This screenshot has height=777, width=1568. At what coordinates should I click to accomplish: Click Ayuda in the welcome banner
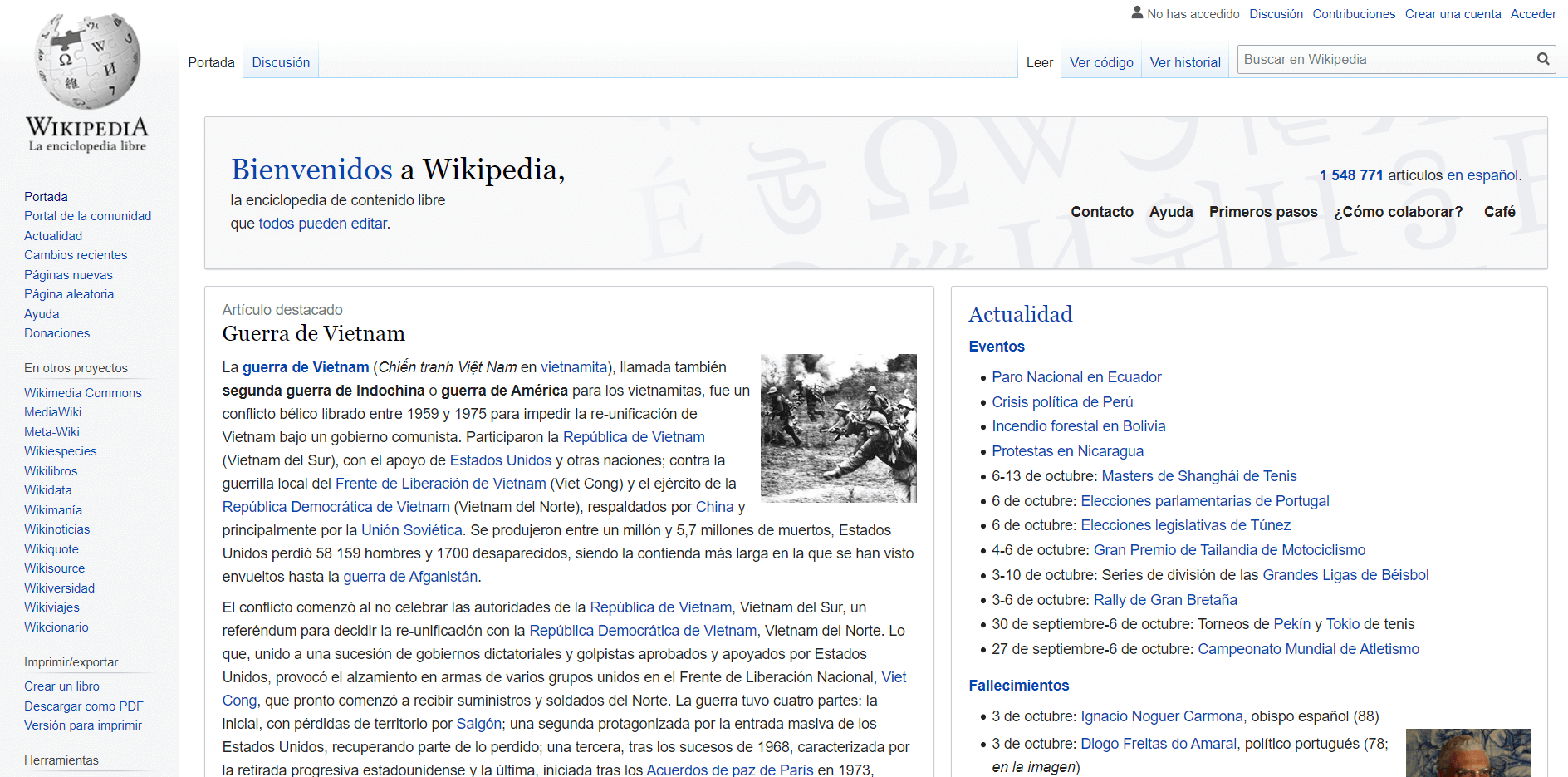click(1171, 212)
